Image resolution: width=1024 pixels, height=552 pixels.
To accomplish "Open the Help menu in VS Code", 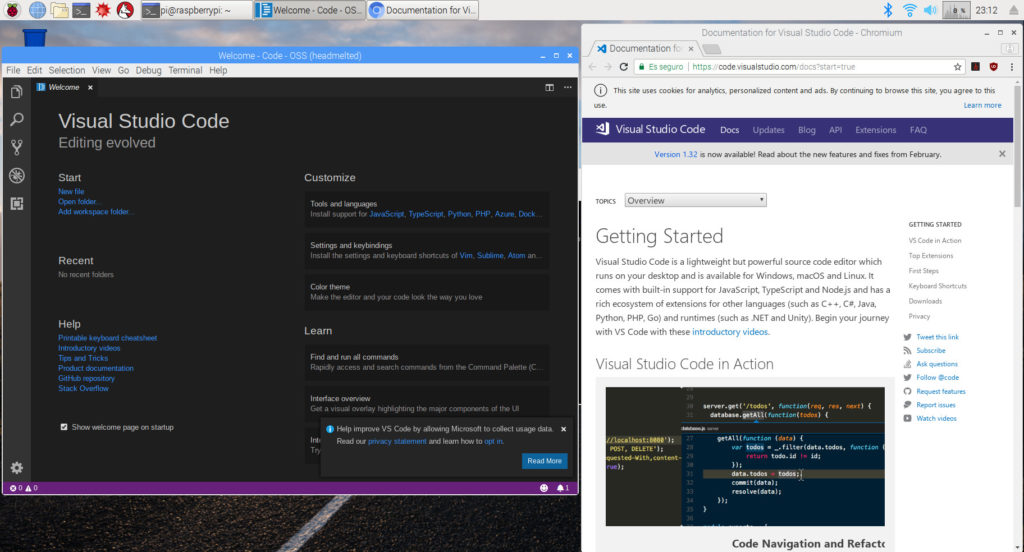I will click(218, 70).
